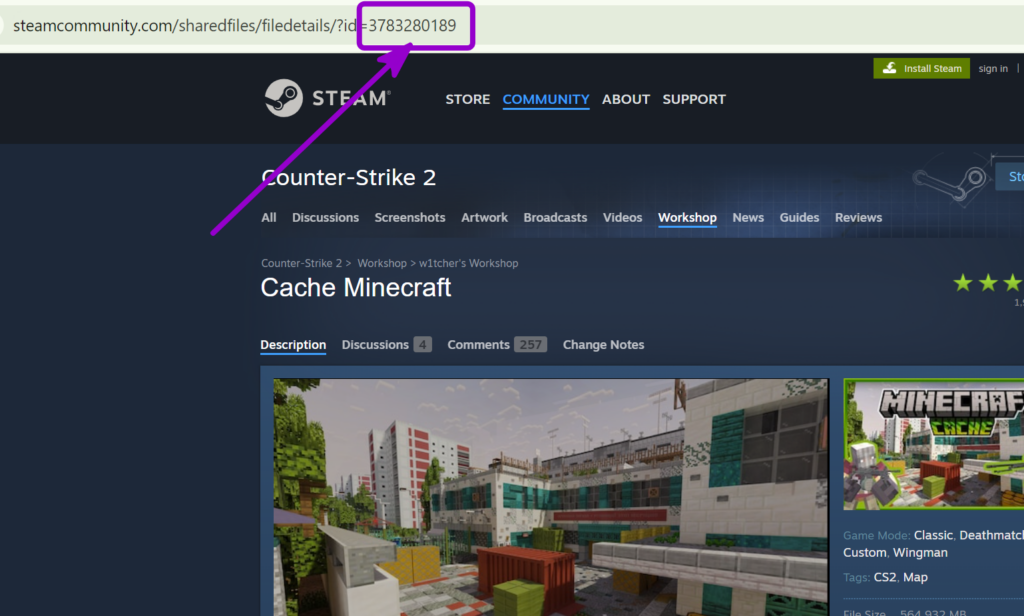The image size is (1024, 616).
Task: Open the SUPPORT menu item
Action: point(694,99)
